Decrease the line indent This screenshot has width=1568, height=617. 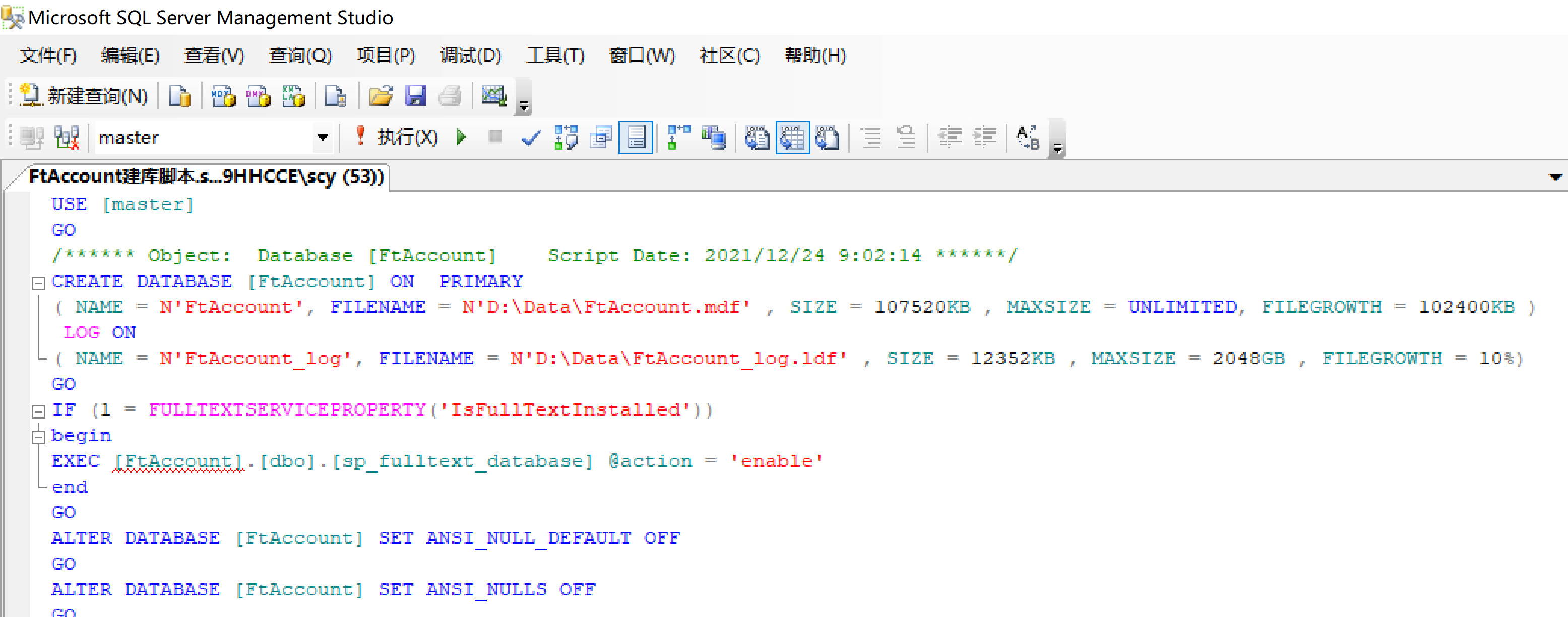[x=950, y=138]
